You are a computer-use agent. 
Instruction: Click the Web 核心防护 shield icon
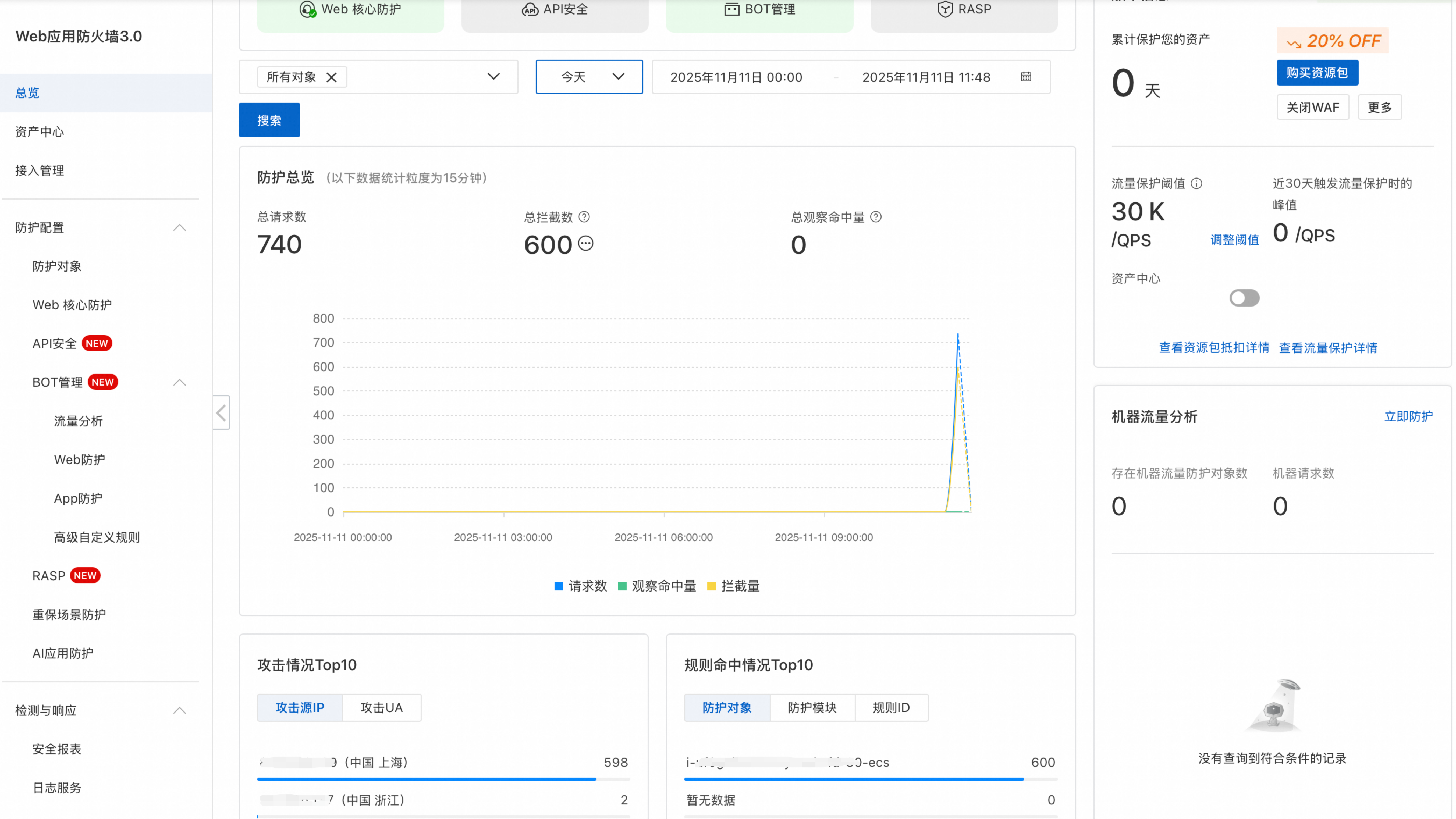[307, 9]
